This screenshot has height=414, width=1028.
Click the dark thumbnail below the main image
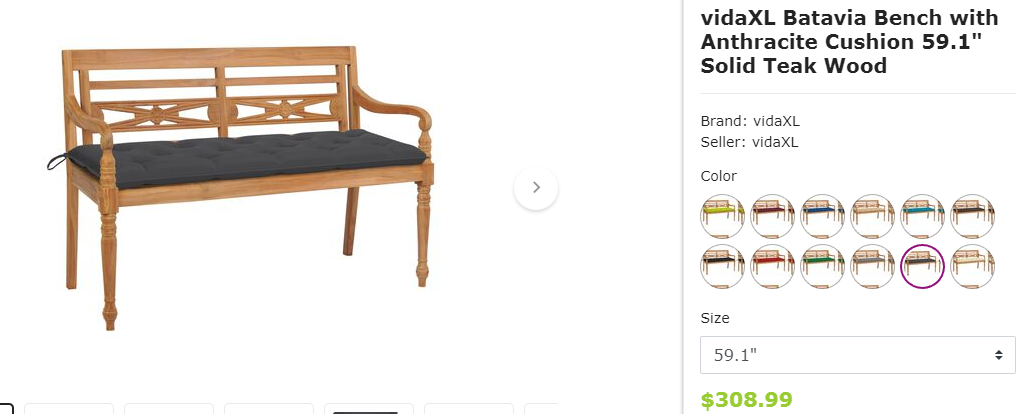coord(368,409)
